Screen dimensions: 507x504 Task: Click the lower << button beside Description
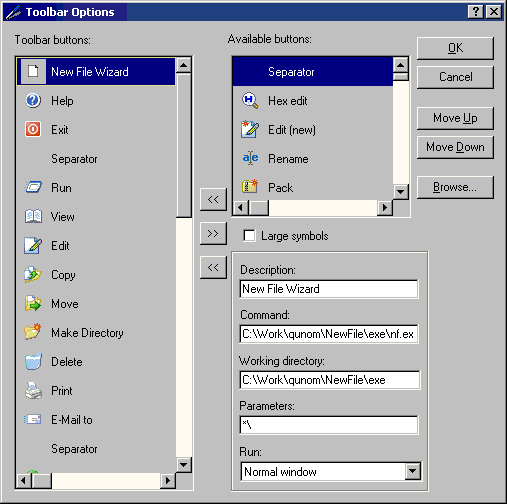pos(213,267)
